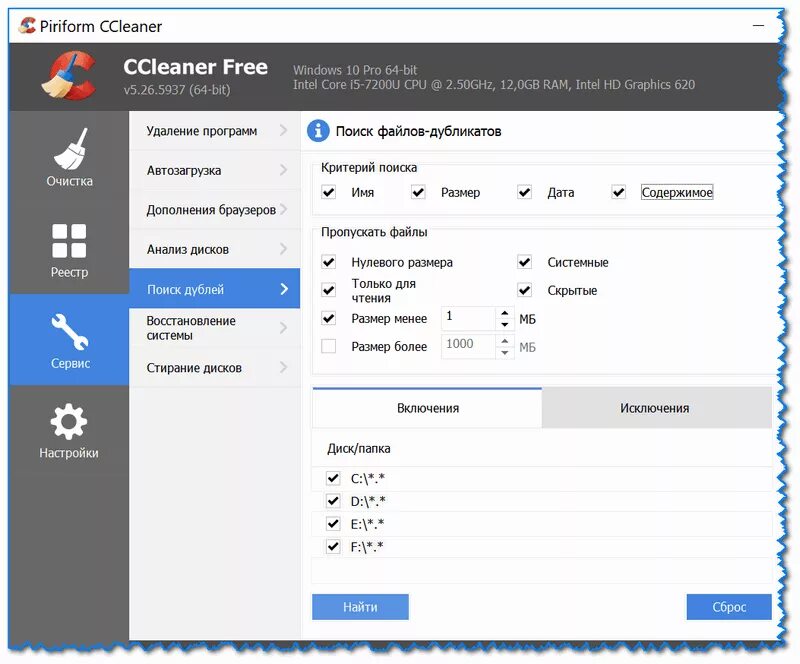Image resolution: width=800 pixels, height=664 pixels.
Task: Click chevron next to Поиск дублей
Action: [284, 289]
